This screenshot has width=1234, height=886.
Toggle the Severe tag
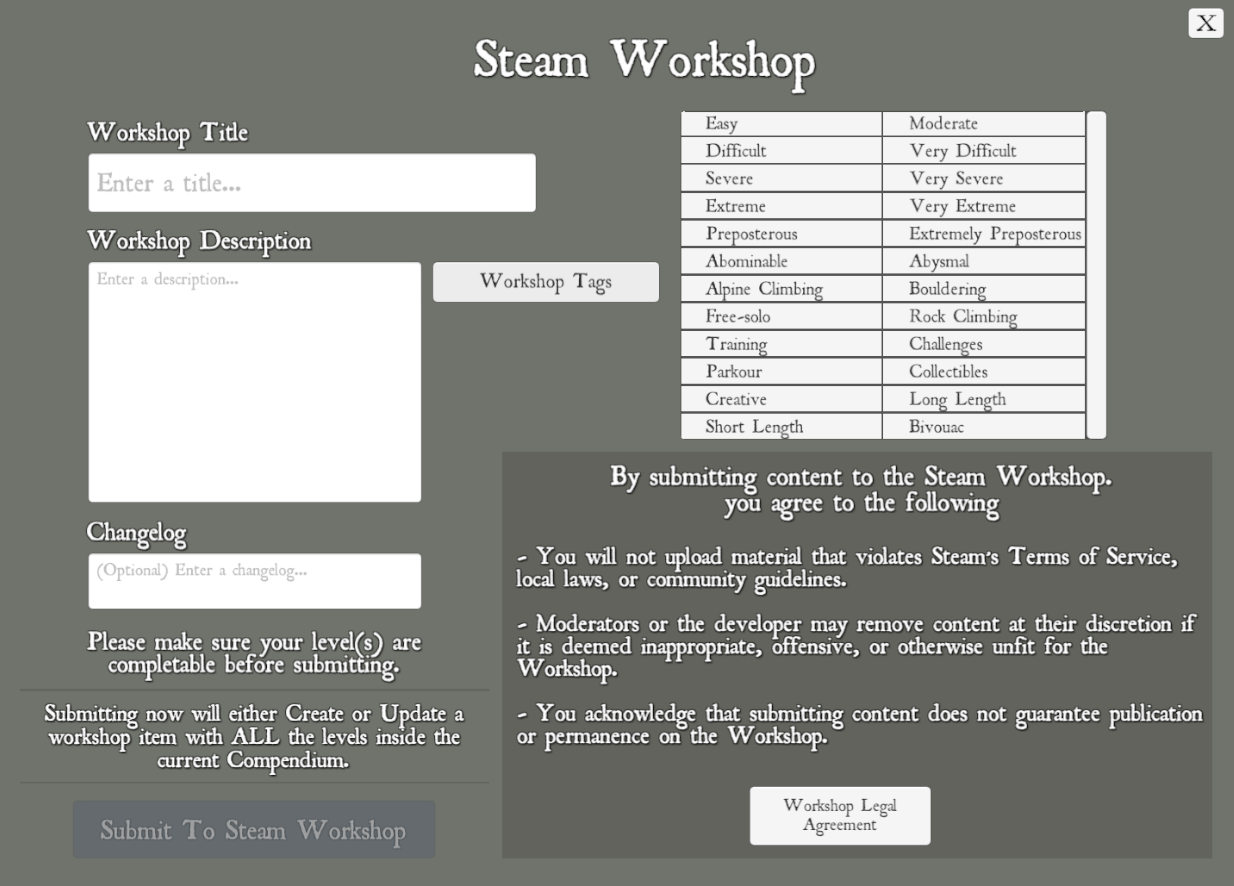pos(781,179)
